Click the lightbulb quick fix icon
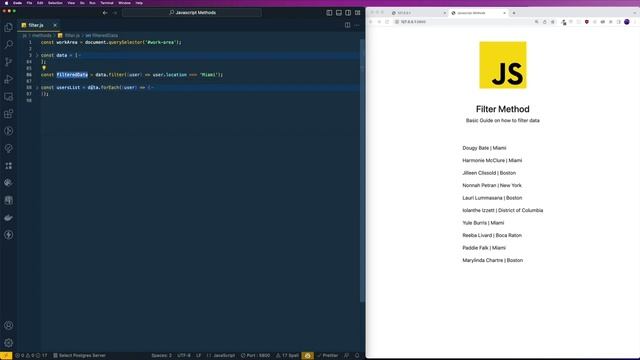640x360 pixels. point(44,68)
